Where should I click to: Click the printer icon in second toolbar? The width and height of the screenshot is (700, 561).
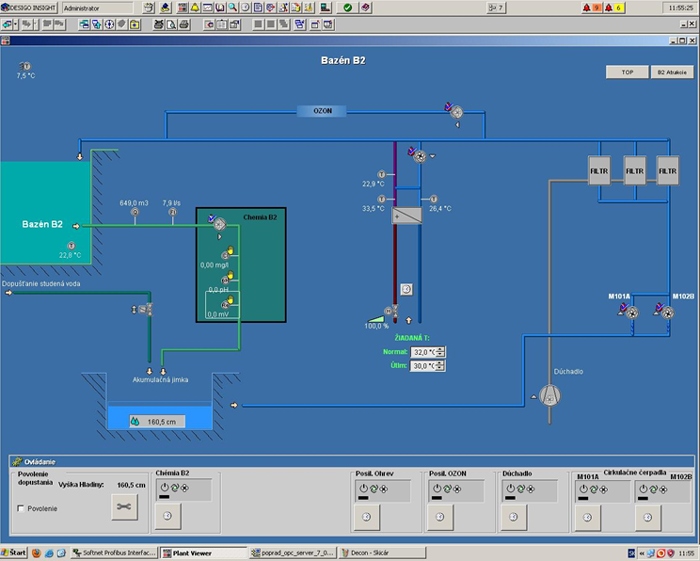184,25
